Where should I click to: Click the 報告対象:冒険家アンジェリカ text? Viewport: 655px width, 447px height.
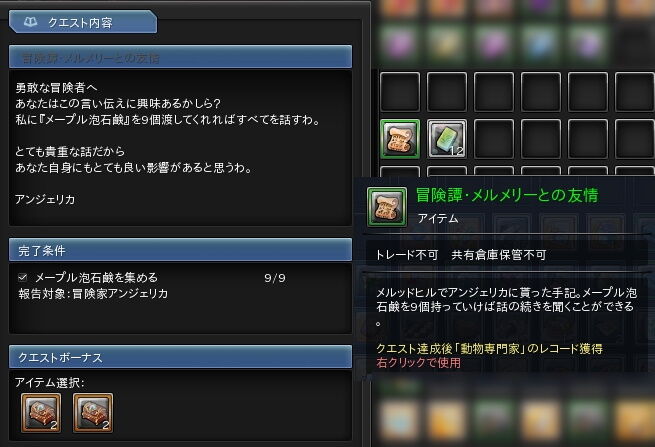click(93, 293)
